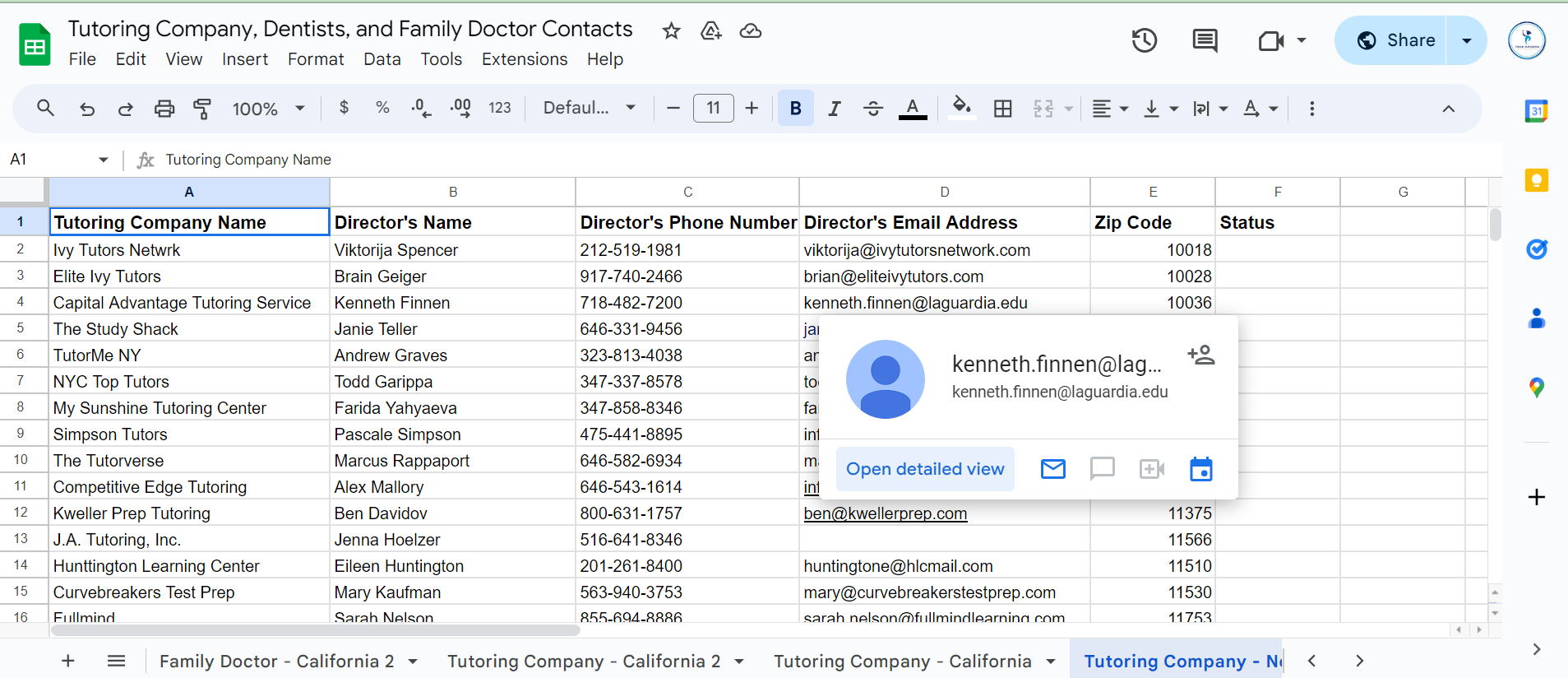Check the cloud document status icon
Image resolution: width=1568 pixels, height=678 pixels.
point(751,31)
